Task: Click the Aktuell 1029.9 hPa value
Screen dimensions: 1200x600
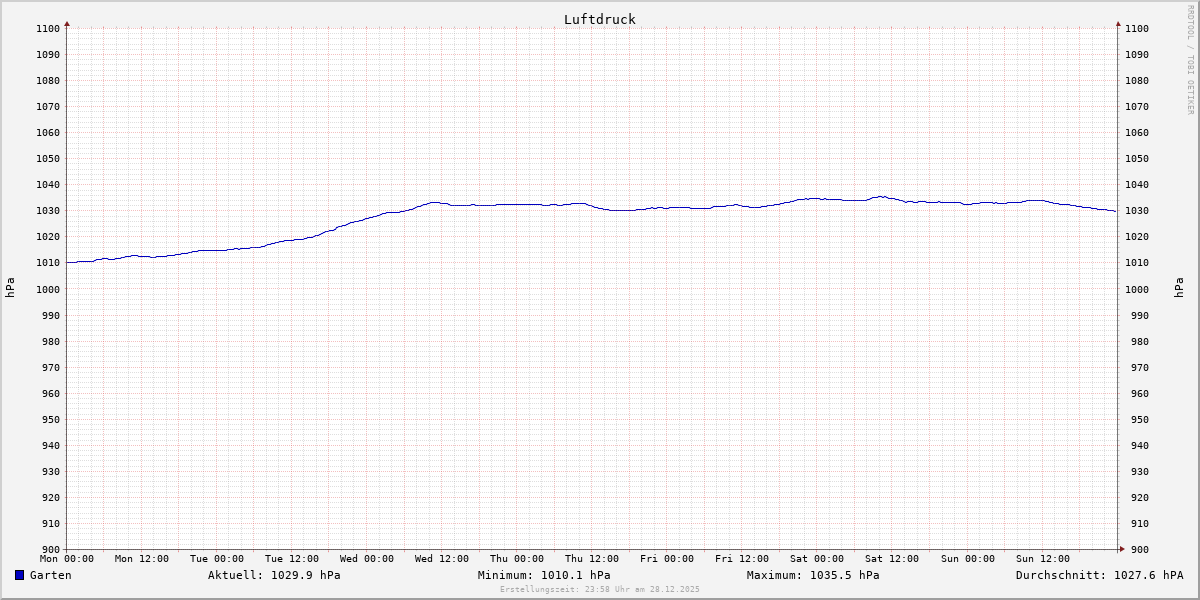Action: point(274,575)
